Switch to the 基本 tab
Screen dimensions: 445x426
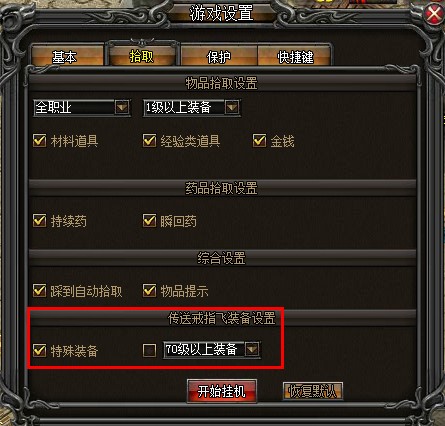pyautogui.click(x=67, y=56)
